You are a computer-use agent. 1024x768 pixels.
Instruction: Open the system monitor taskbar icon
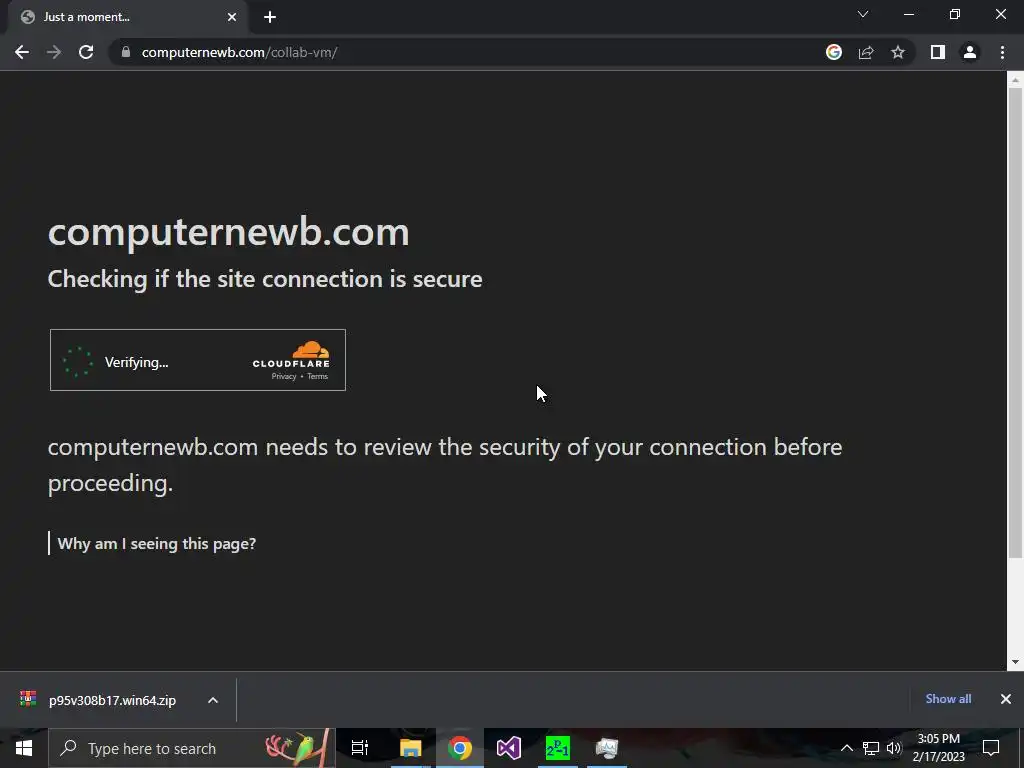[607, 748]
